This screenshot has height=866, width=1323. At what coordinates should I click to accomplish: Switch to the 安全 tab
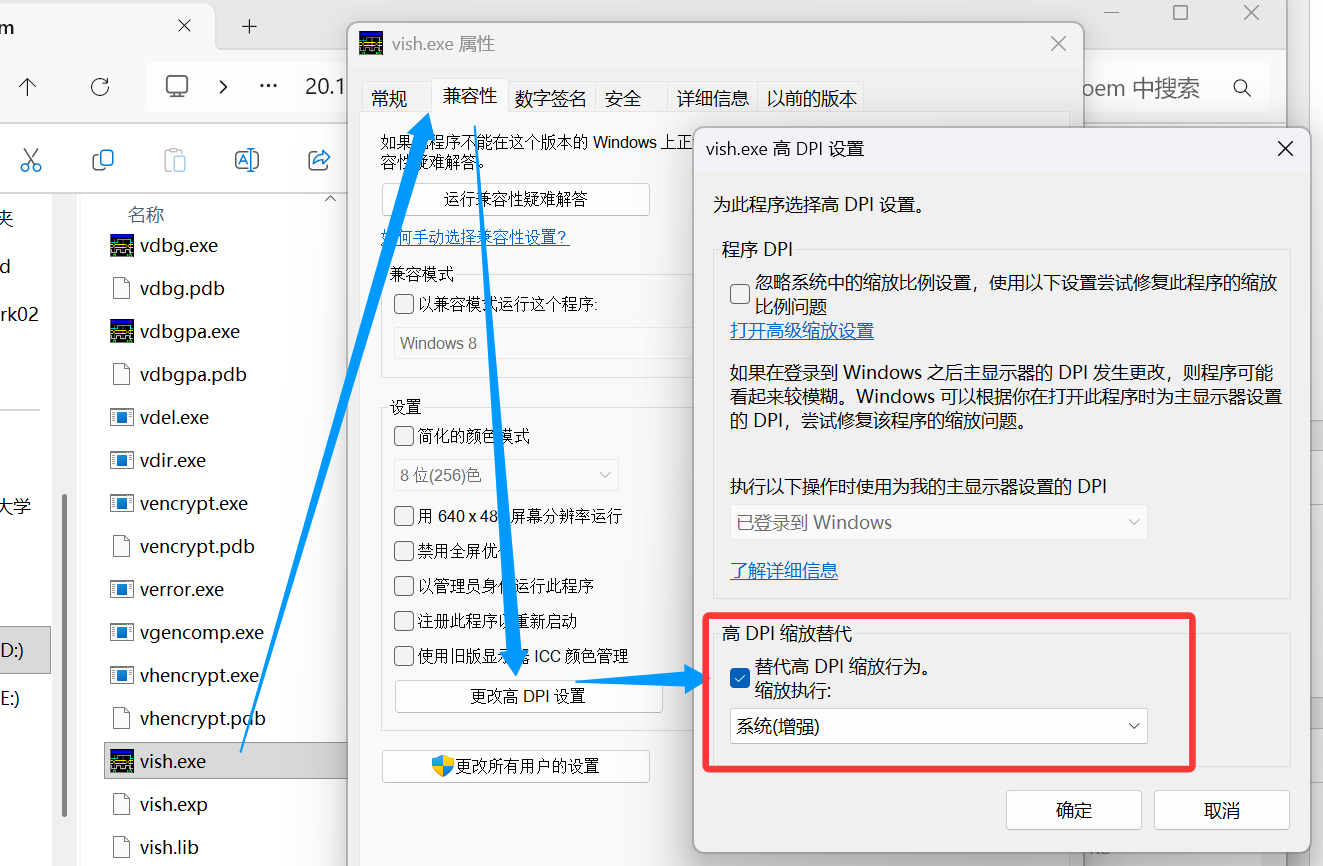pyautogui.click(x=623, y=98)
